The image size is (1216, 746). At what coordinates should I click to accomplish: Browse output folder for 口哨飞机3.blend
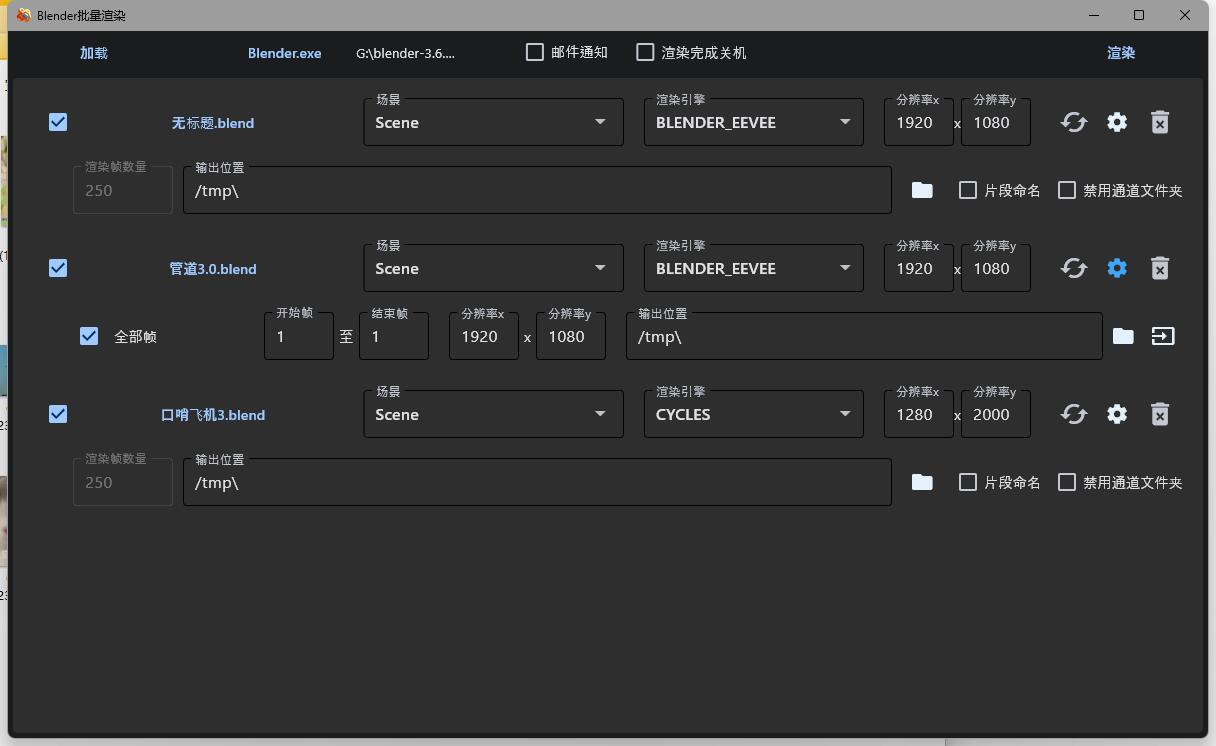click(x=922, y=482)
